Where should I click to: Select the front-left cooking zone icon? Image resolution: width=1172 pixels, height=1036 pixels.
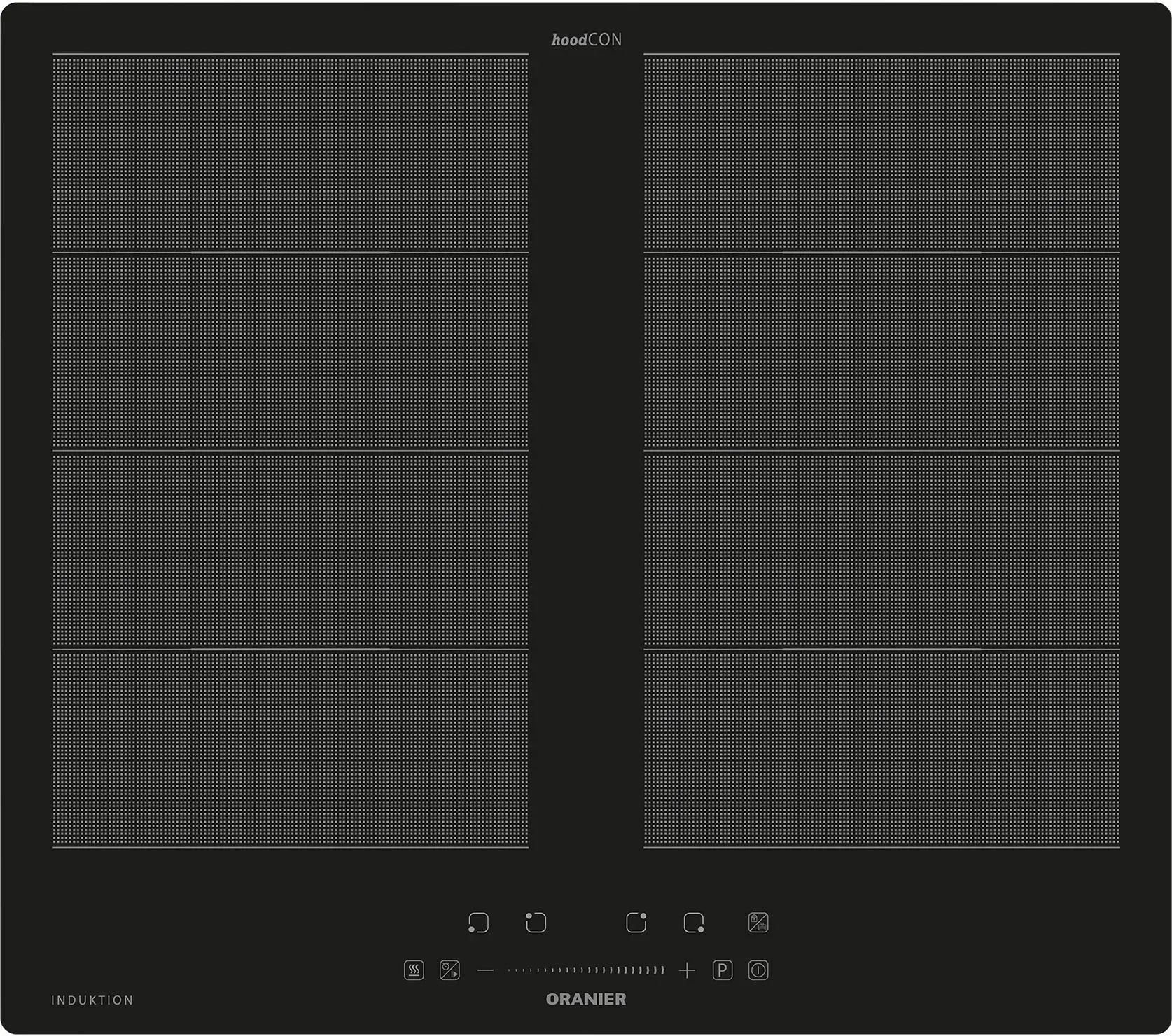coord(478,923)
